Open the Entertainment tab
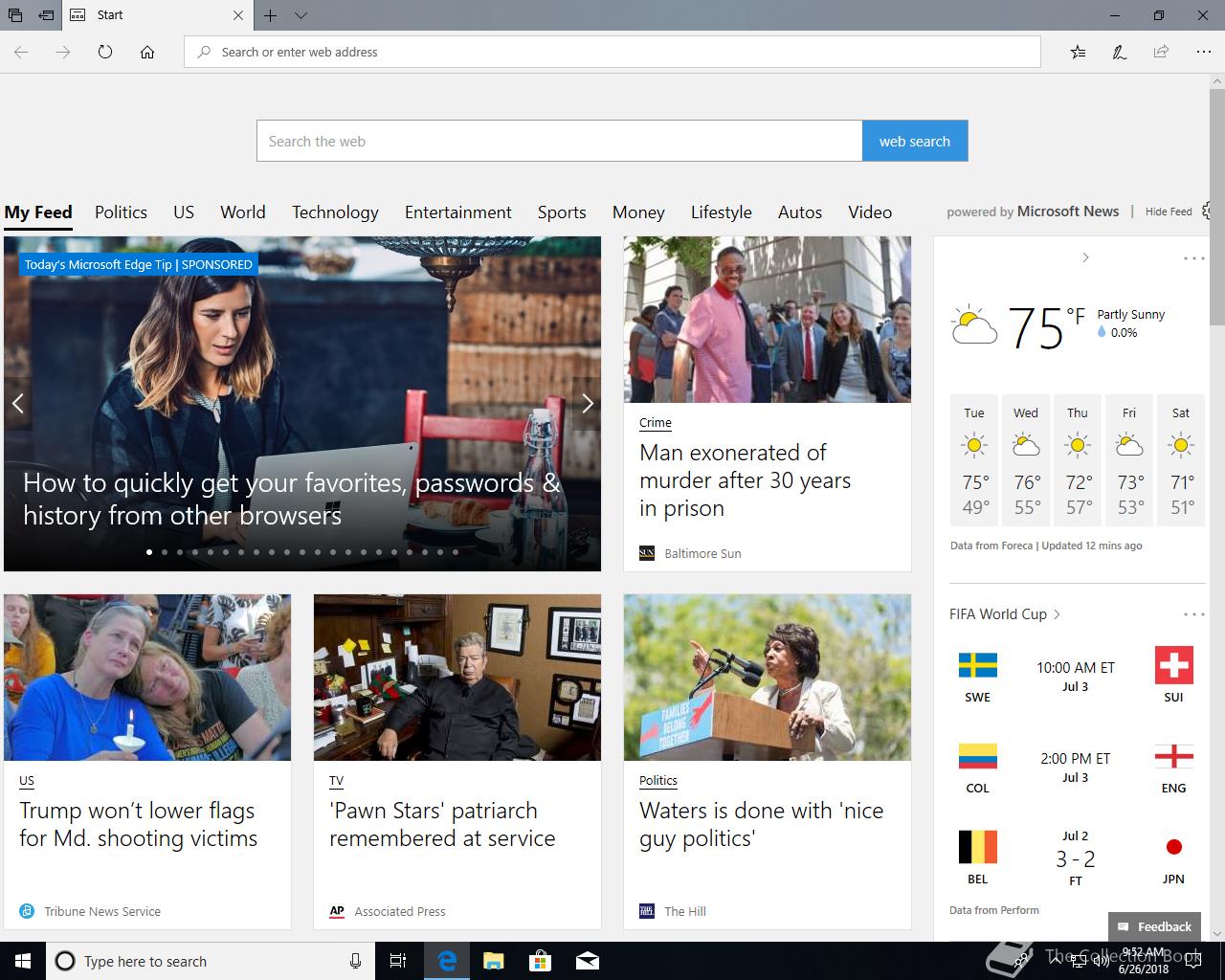1225x980 pixels. (458, 212)
